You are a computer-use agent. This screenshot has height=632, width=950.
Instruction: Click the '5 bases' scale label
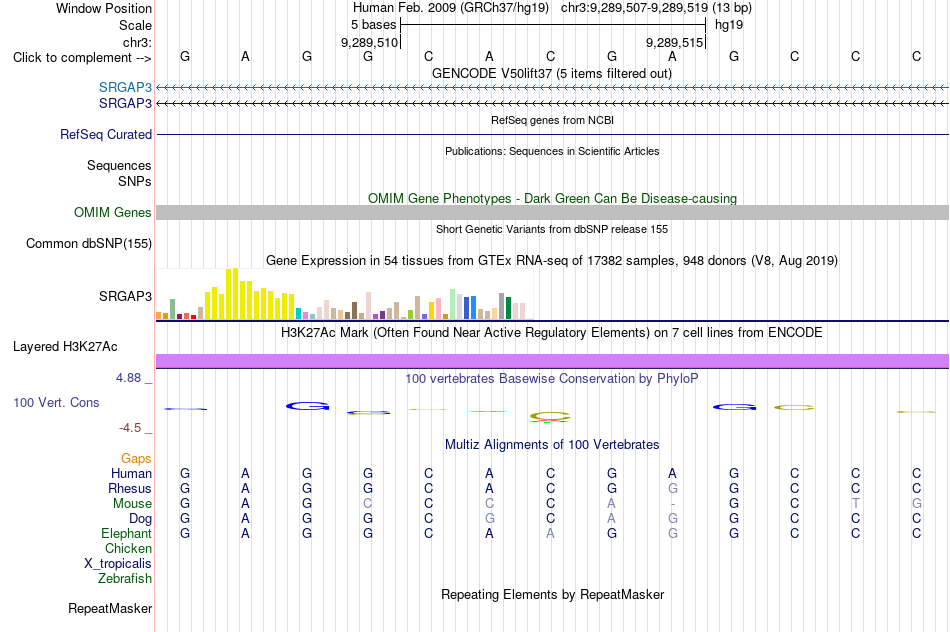[373, 25]
